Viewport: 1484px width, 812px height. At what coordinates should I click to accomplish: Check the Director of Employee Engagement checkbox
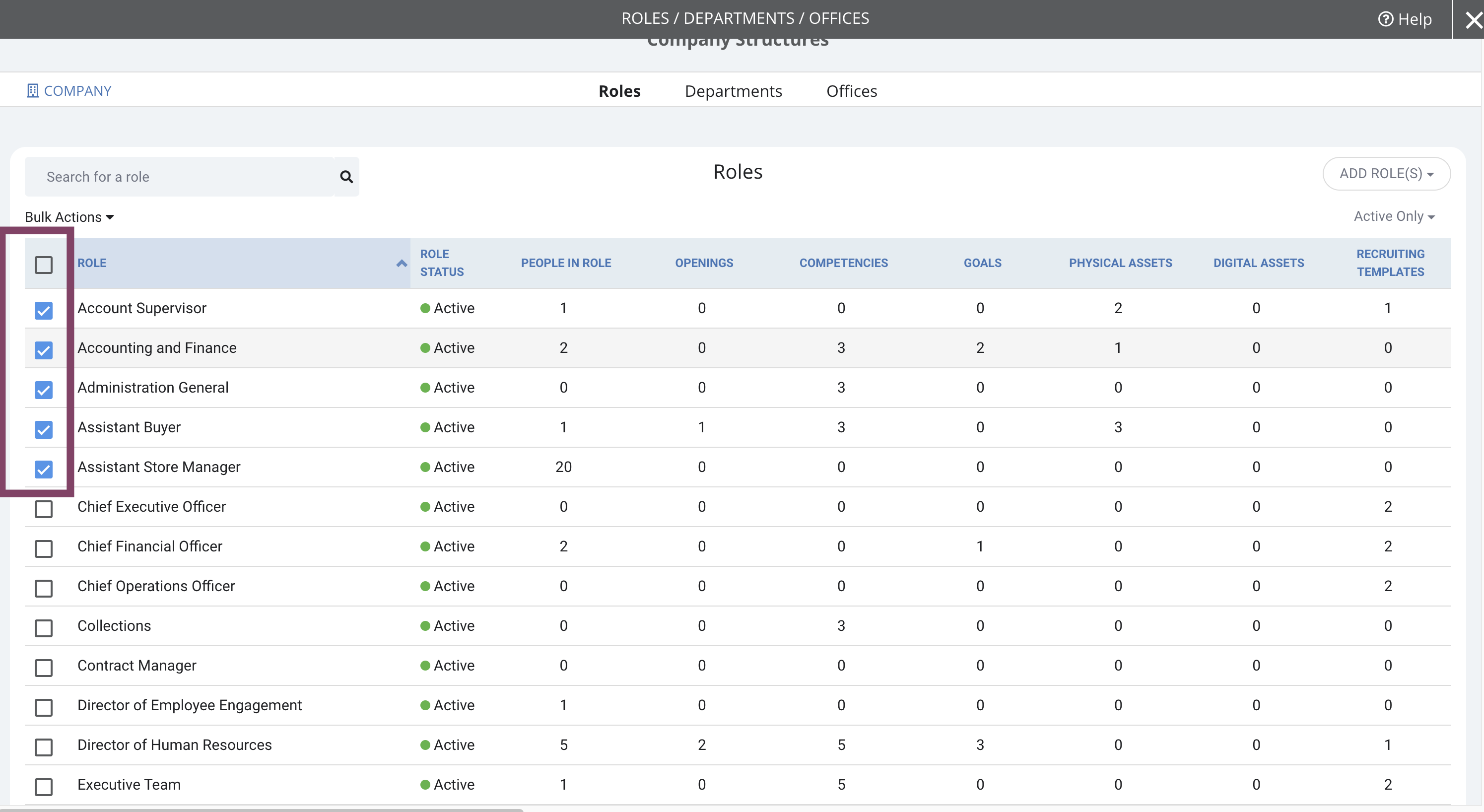[x=44, y=708]
